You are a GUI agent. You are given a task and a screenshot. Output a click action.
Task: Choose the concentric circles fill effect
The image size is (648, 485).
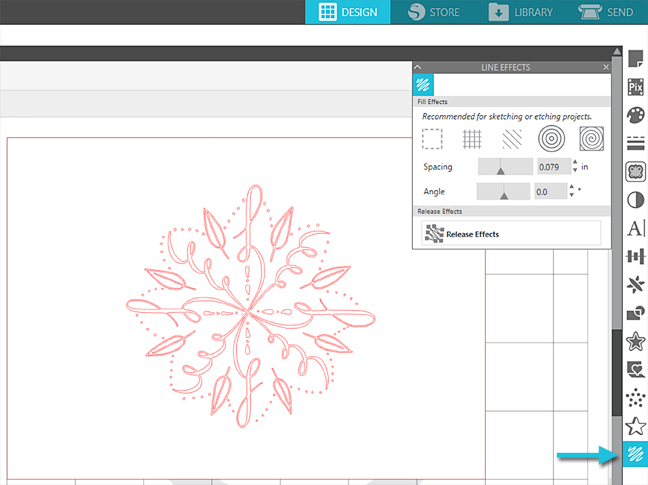pyautogui.click(x=551, y=138)
